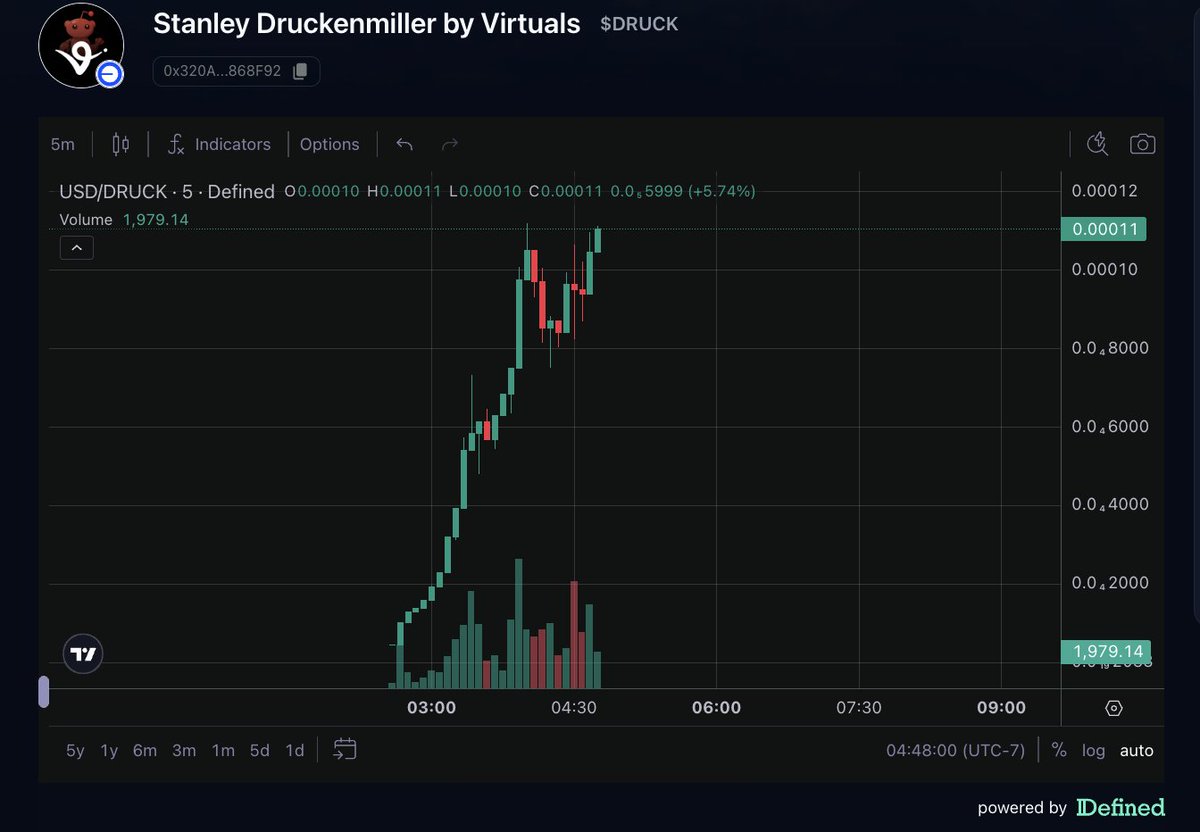Click the vertical pane resize handle on left

pos(43,692)
